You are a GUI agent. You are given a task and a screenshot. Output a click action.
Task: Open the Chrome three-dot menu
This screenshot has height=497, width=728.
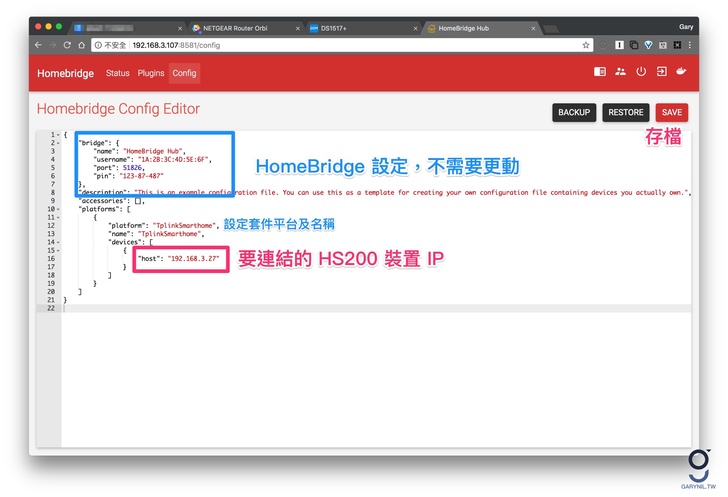pyautogui.click(x=689, y=45)
